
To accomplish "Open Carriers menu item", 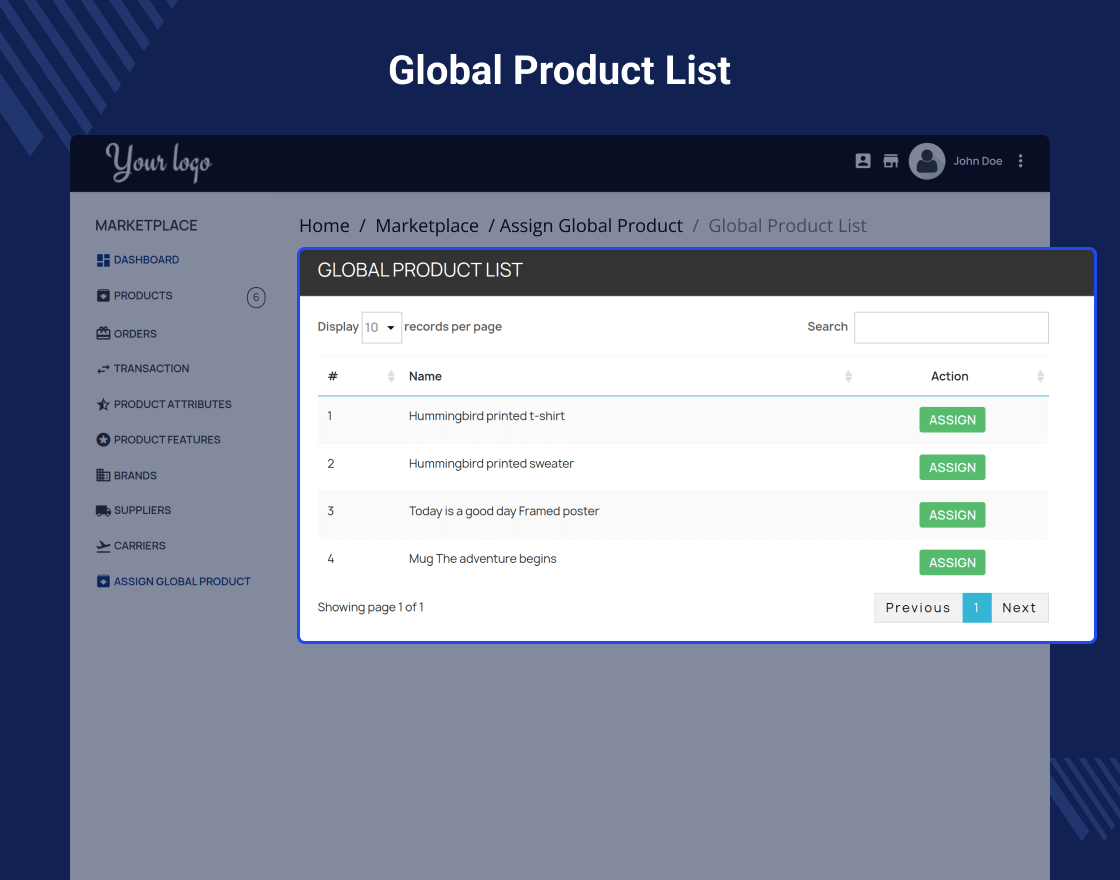I will (139, 546).
